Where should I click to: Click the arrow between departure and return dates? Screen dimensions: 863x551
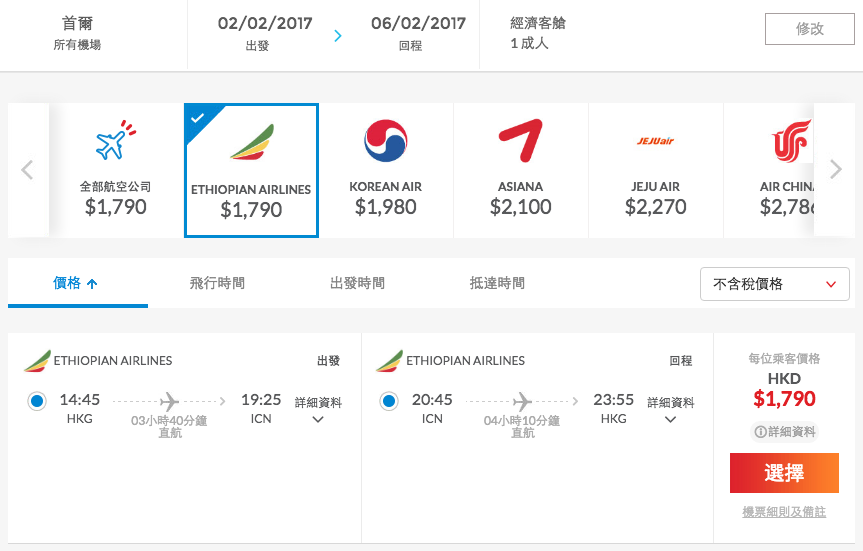(338, 36)
